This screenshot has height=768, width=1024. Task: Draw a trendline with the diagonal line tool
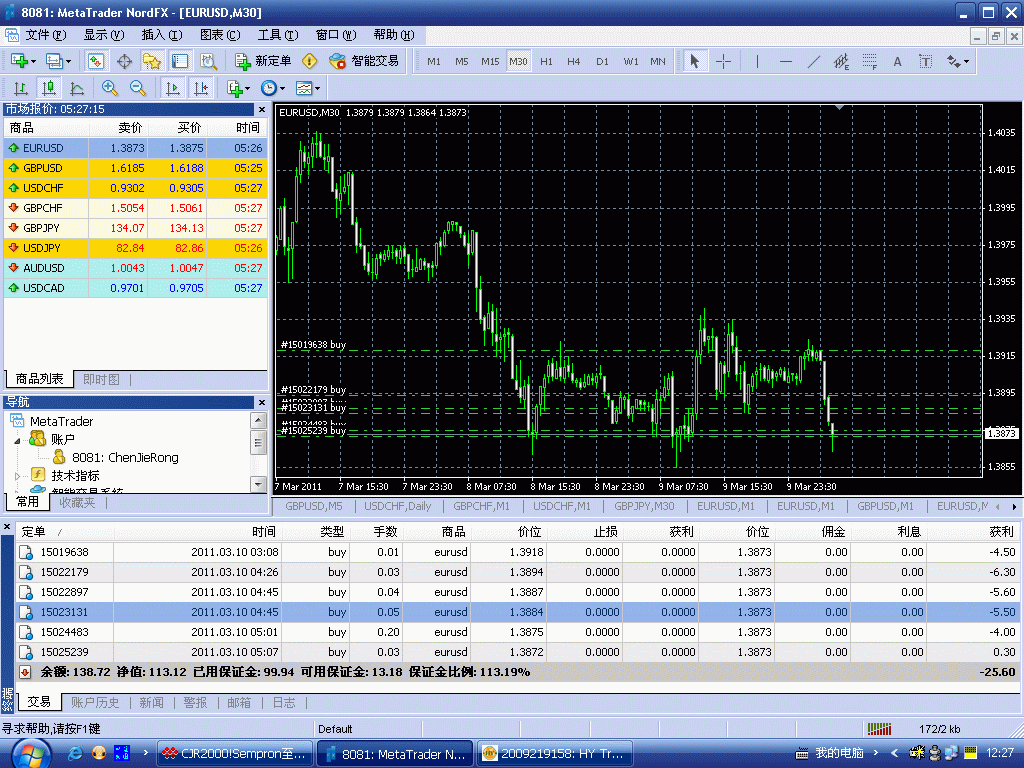click(813, 61)
